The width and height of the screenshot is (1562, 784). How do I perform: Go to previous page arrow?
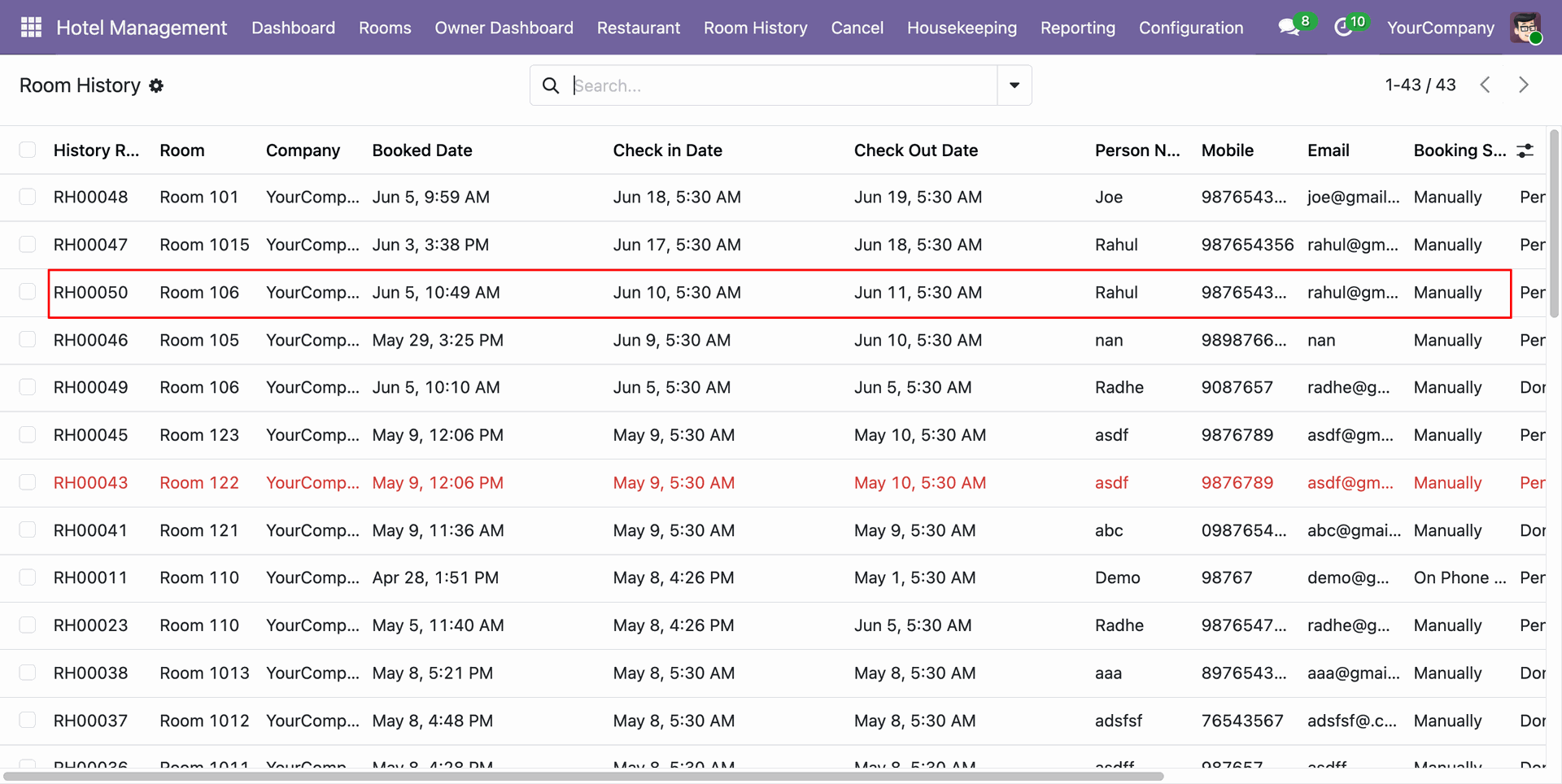point(1486,85)
